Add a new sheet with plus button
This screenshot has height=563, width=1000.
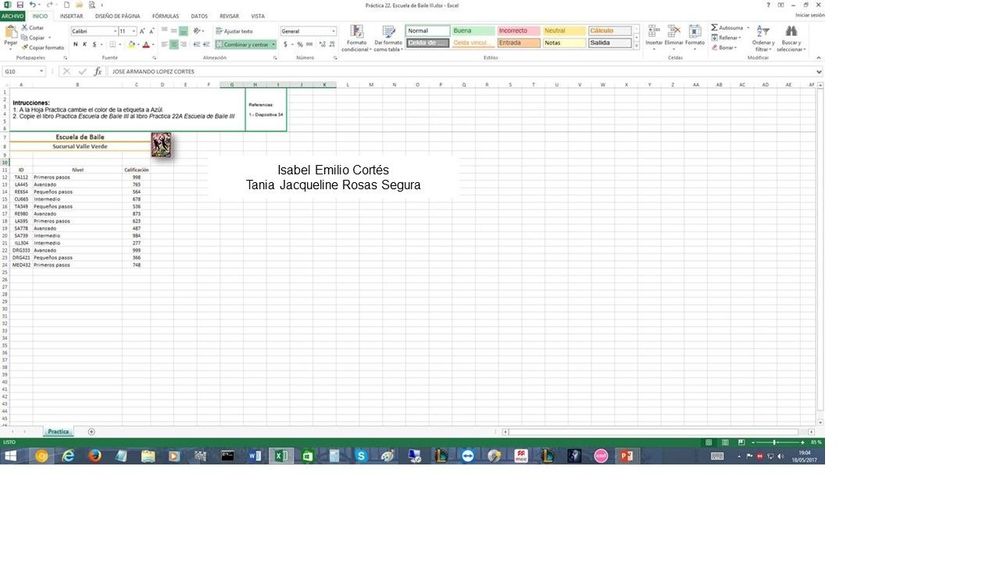coord(91,432)
